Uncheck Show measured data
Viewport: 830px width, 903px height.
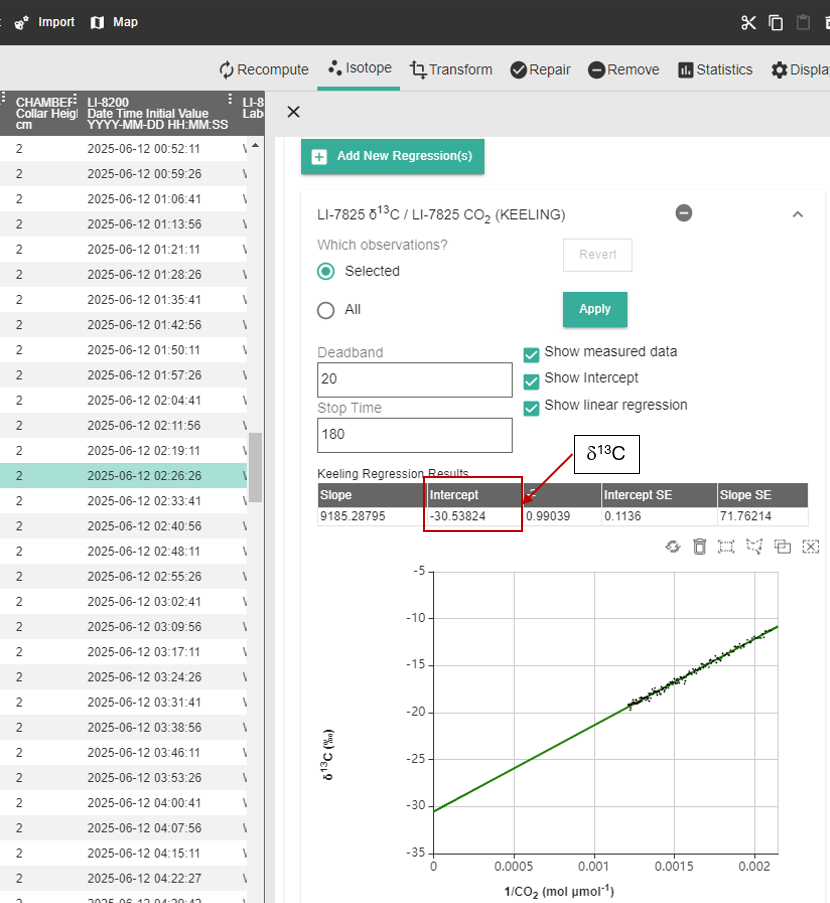[531, 354]
